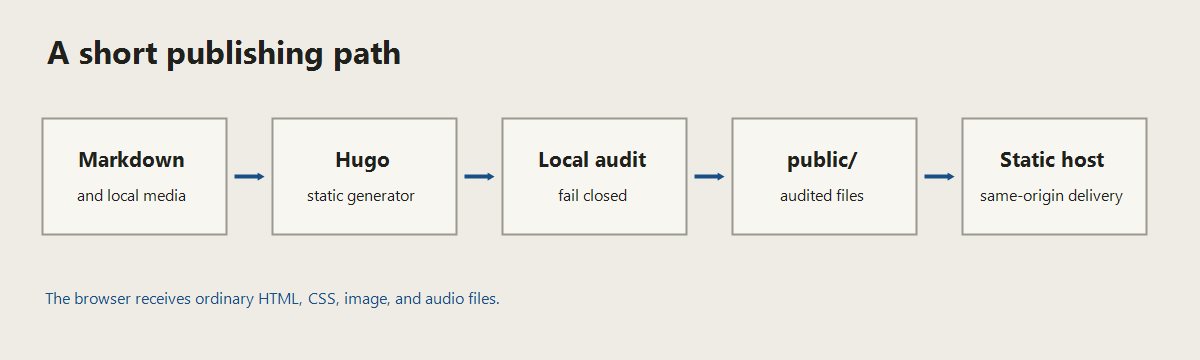Click 'audited files' subtitle
Image resolution: width=1200 pixels, height=360 pixels.
[822, 196]
